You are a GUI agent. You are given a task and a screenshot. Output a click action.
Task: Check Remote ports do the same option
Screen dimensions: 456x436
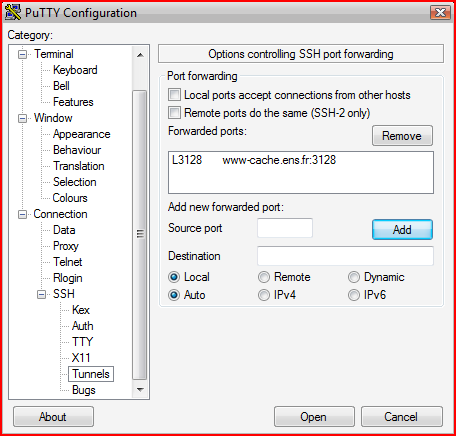(x=174, y=113)
